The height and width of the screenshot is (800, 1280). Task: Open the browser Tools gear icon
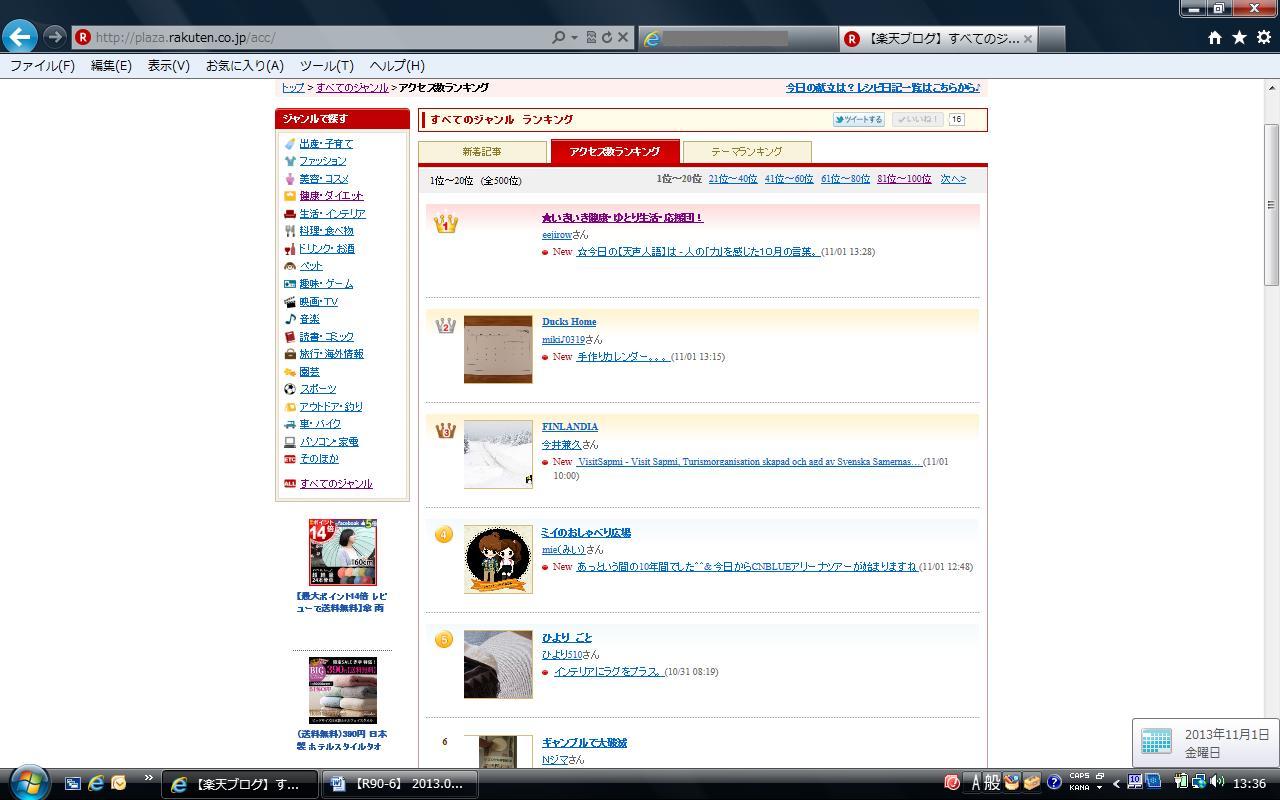(1264, 37)
